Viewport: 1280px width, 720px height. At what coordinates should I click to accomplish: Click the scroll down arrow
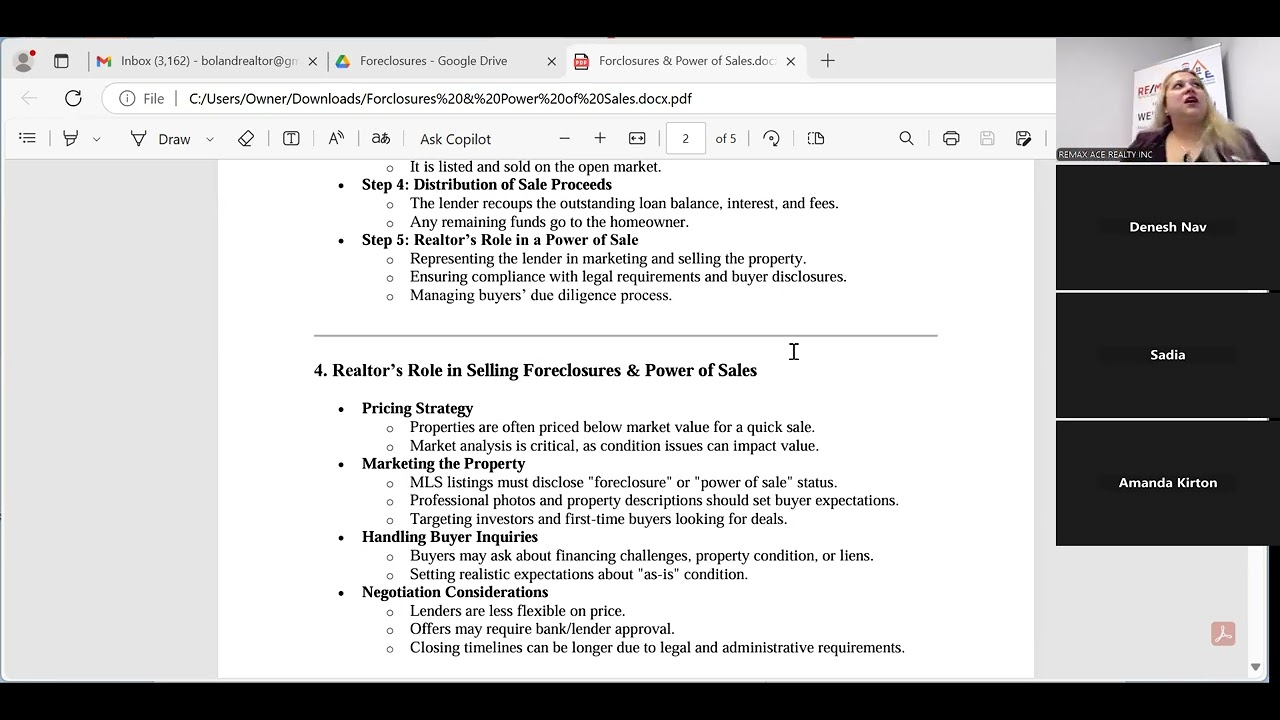[x=1255, y=667]
